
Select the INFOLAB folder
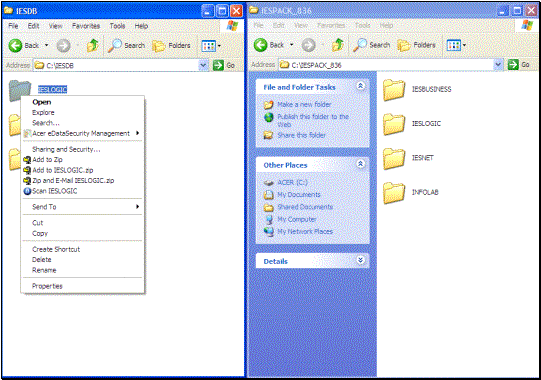(411, 192)
